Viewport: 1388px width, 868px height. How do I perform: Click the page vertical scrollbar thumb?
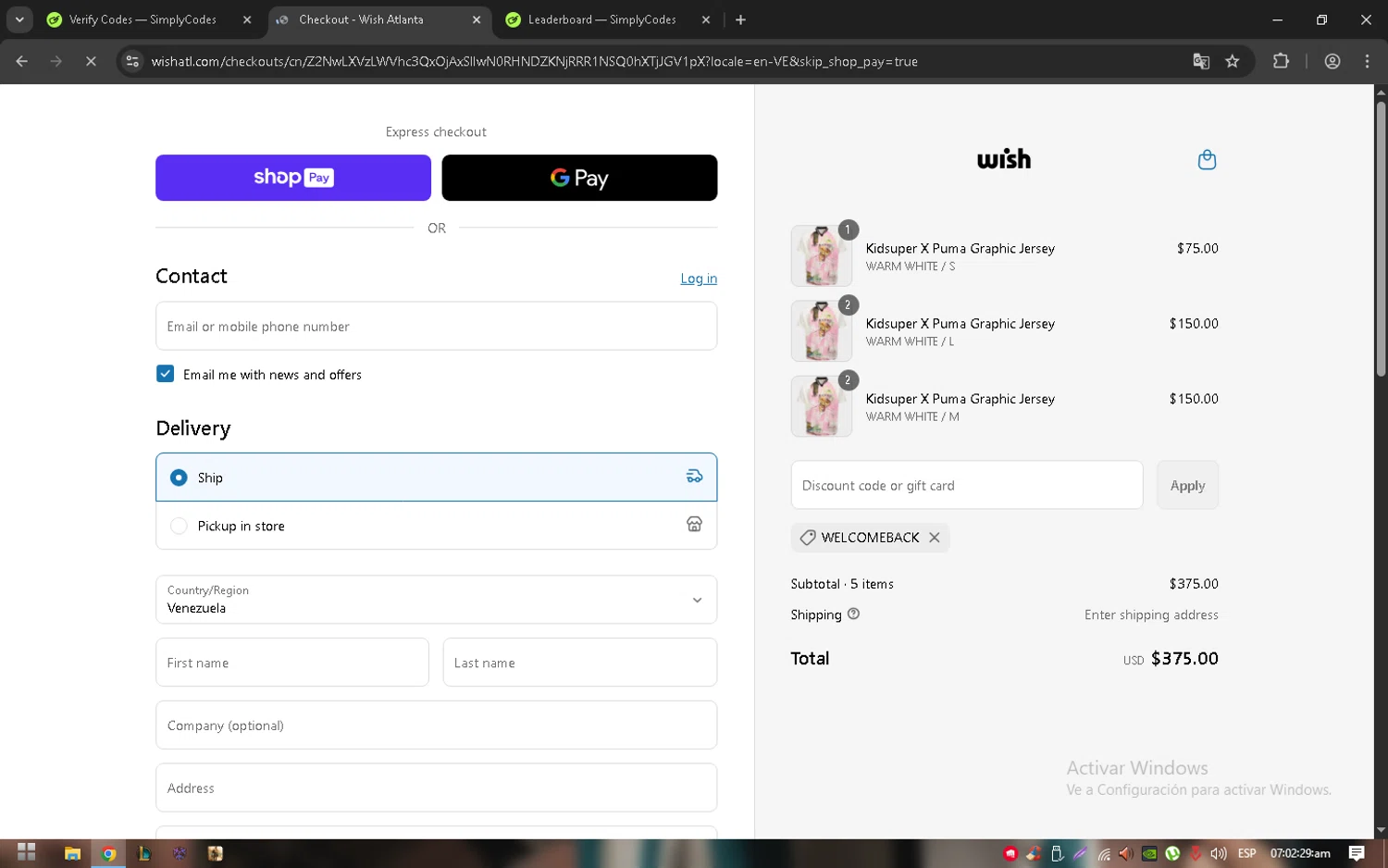click(1381, 239)
